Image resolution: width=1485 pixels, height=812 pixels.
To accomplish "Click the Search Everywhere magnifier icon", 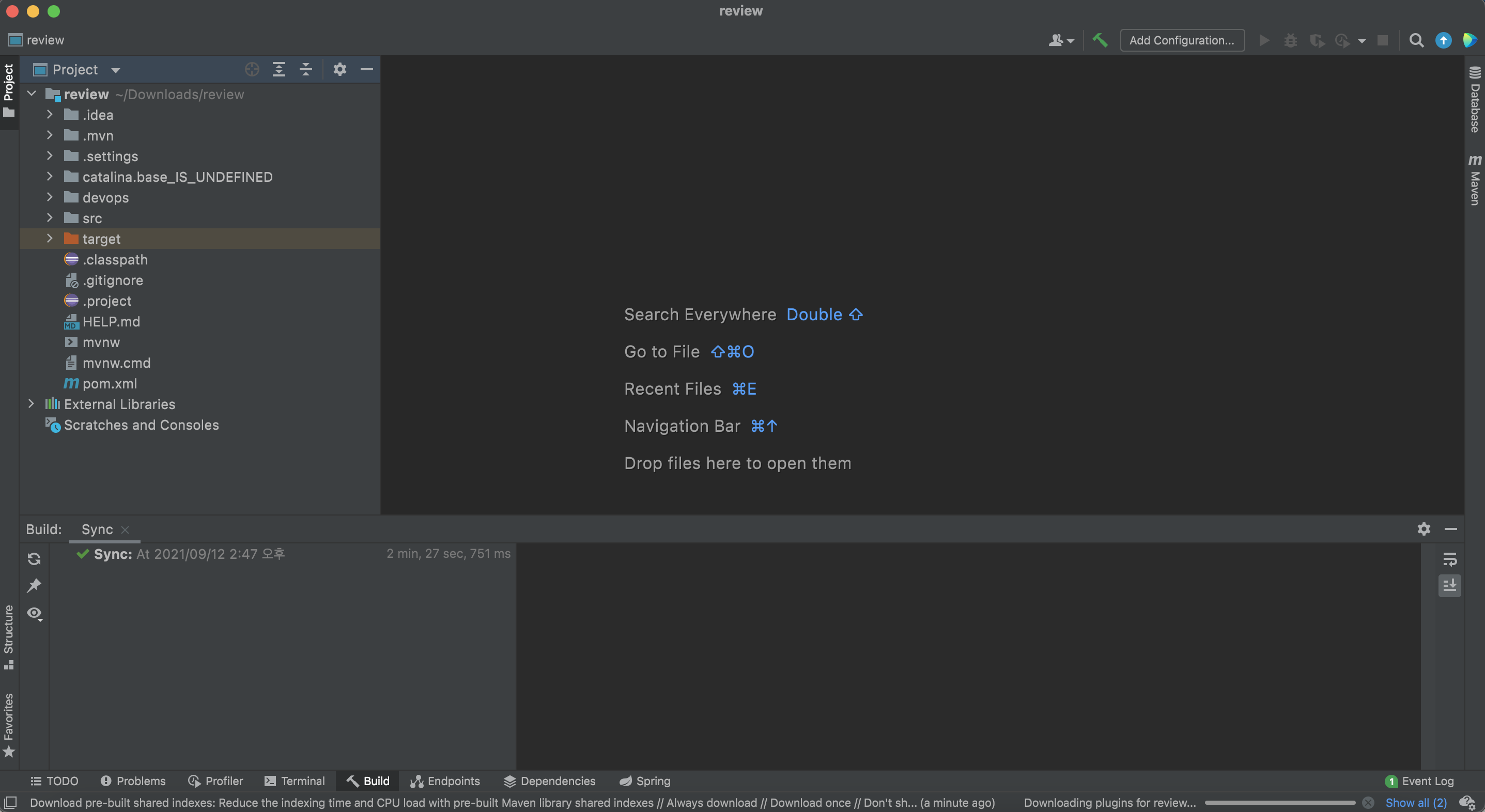I will point(1416,40).
